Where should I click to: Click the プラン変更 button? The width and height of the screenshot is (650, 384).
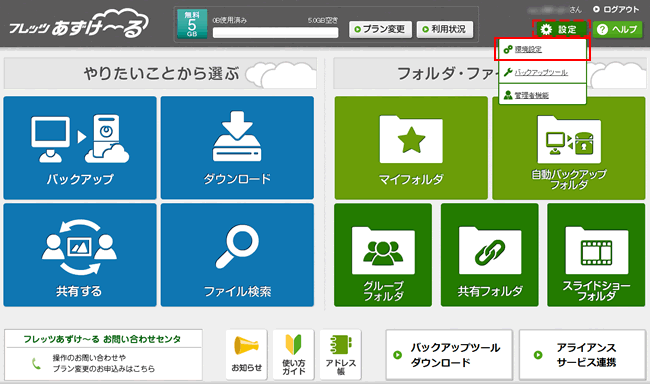pyautogui.click(x=381, y=29)
